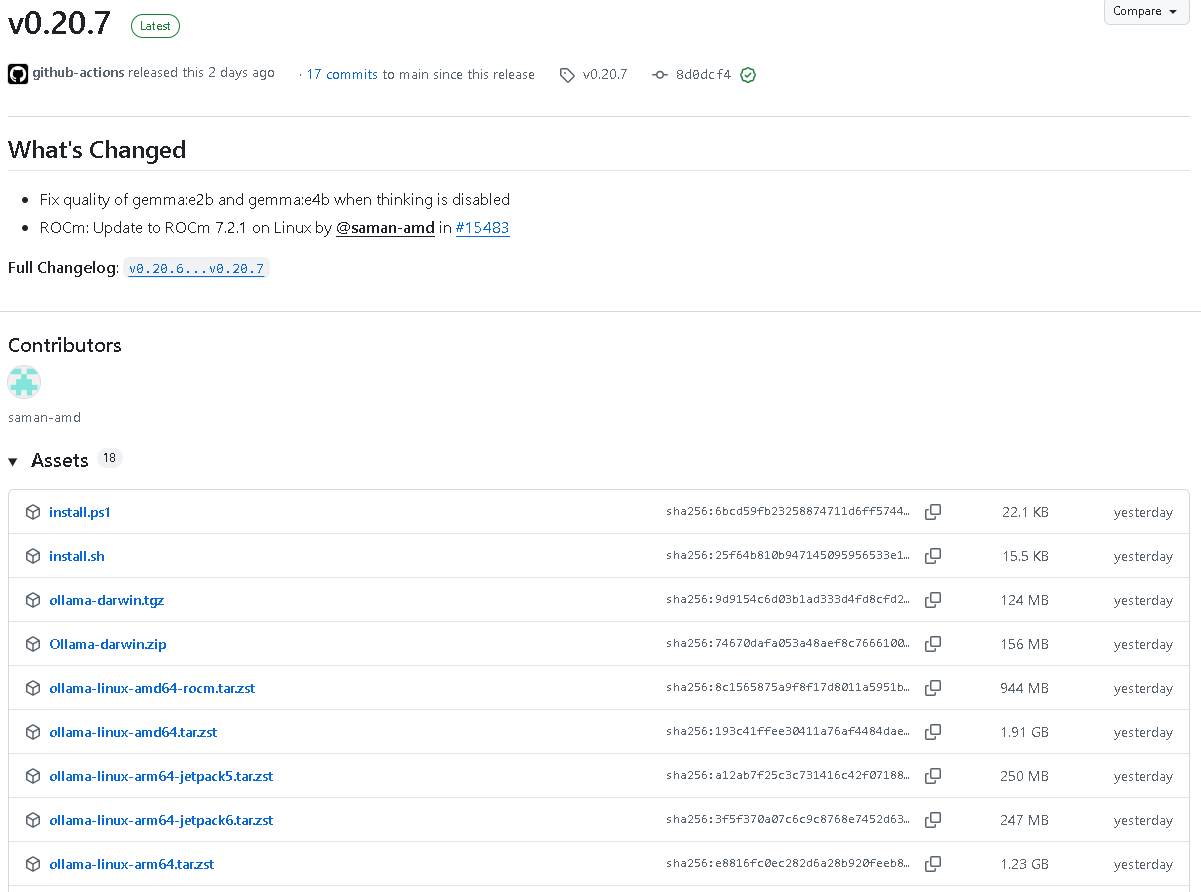Copy sha256 hash for ollama-linux-arm64-jetpack5.tar.zst
1201x892 pixels.
(933, 776)
